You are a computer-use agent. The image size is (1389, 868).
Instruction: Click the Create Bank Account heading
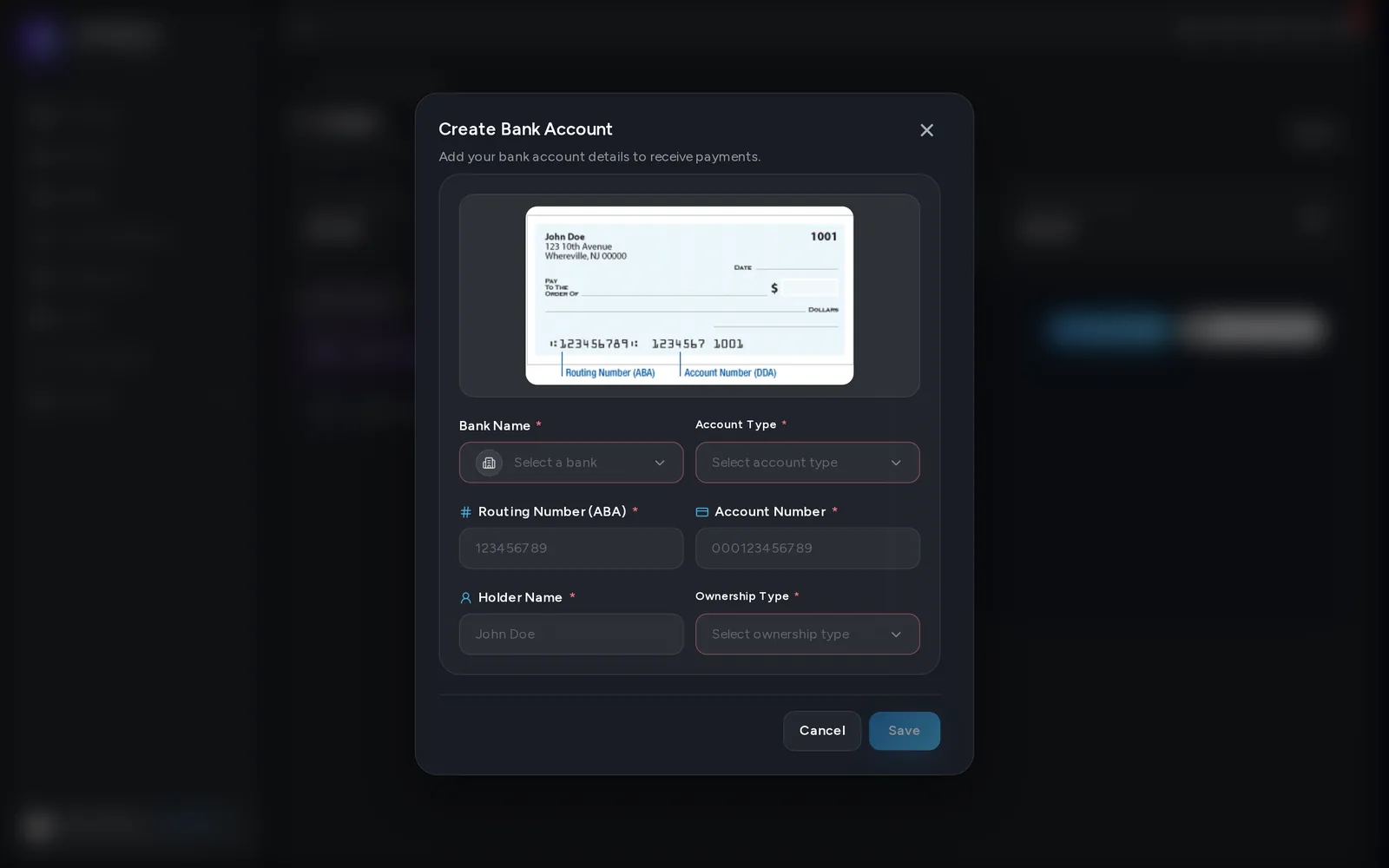pos(525,129)
